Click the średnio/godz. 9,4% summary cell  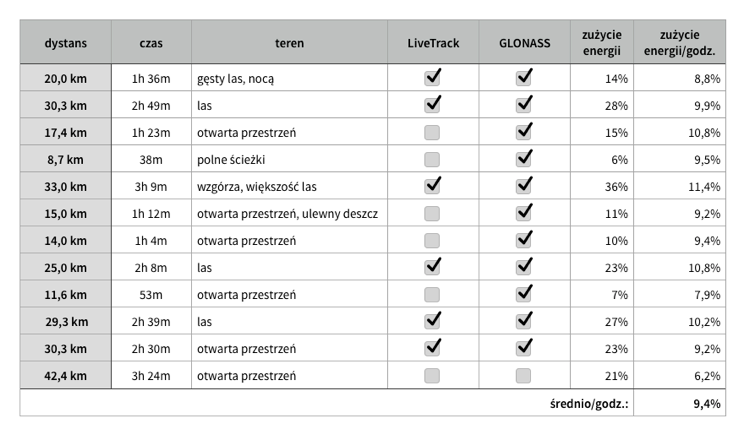[x=679, y=403]
